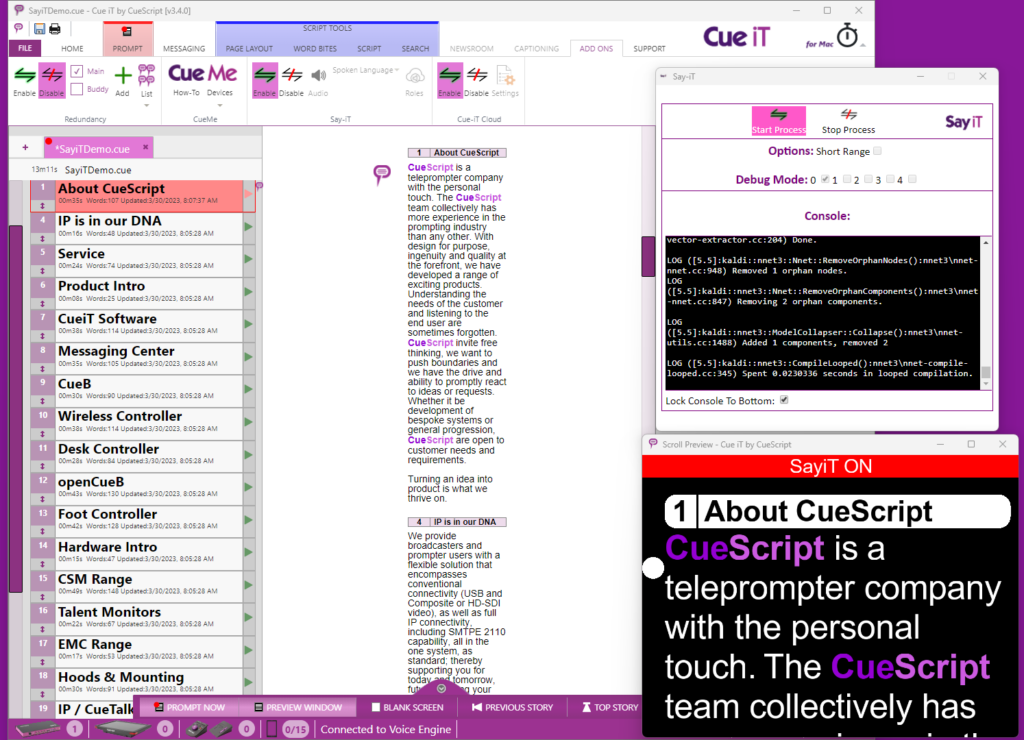This screenshot has width=1024, height=740.
Task: Open Cue-iT Cloud Settings
Action: [x=505, y=82]
